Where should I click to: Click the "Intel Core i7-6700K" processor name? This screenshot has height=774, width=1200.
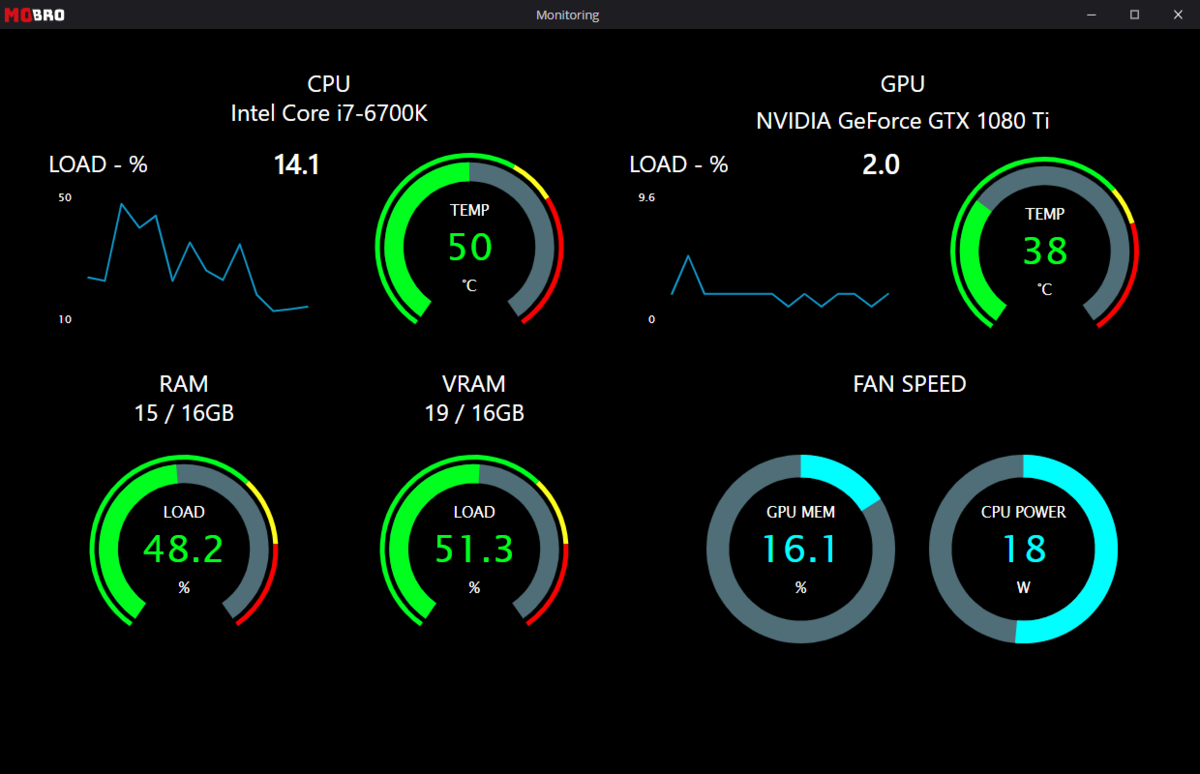329,114
